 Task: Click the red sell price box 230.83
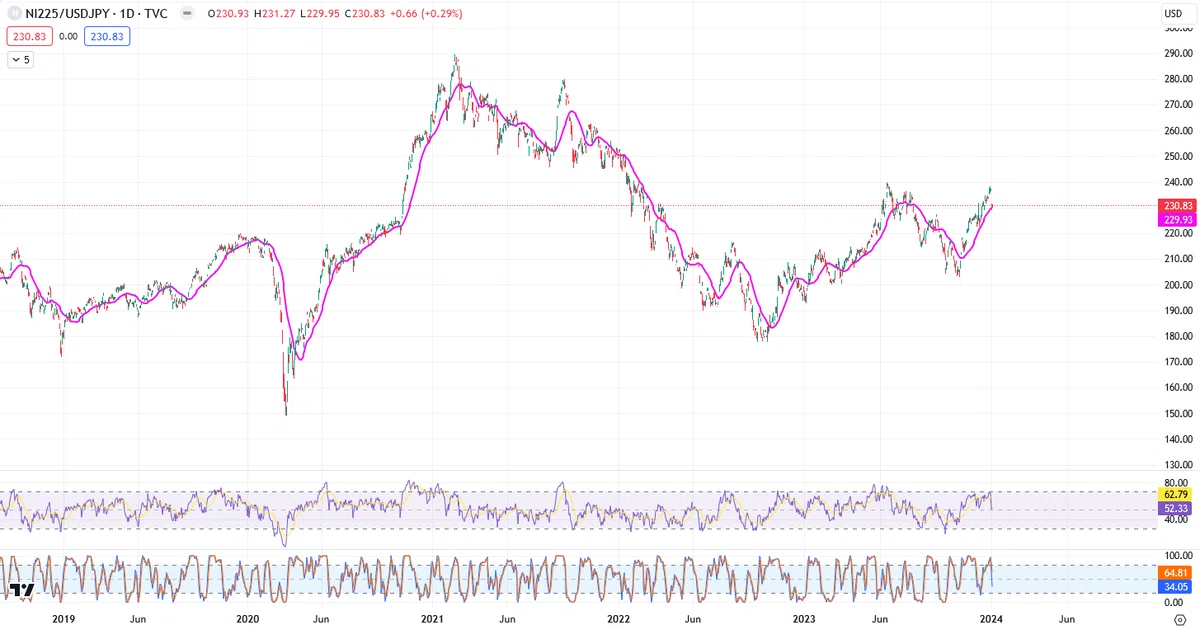[30, 36]
